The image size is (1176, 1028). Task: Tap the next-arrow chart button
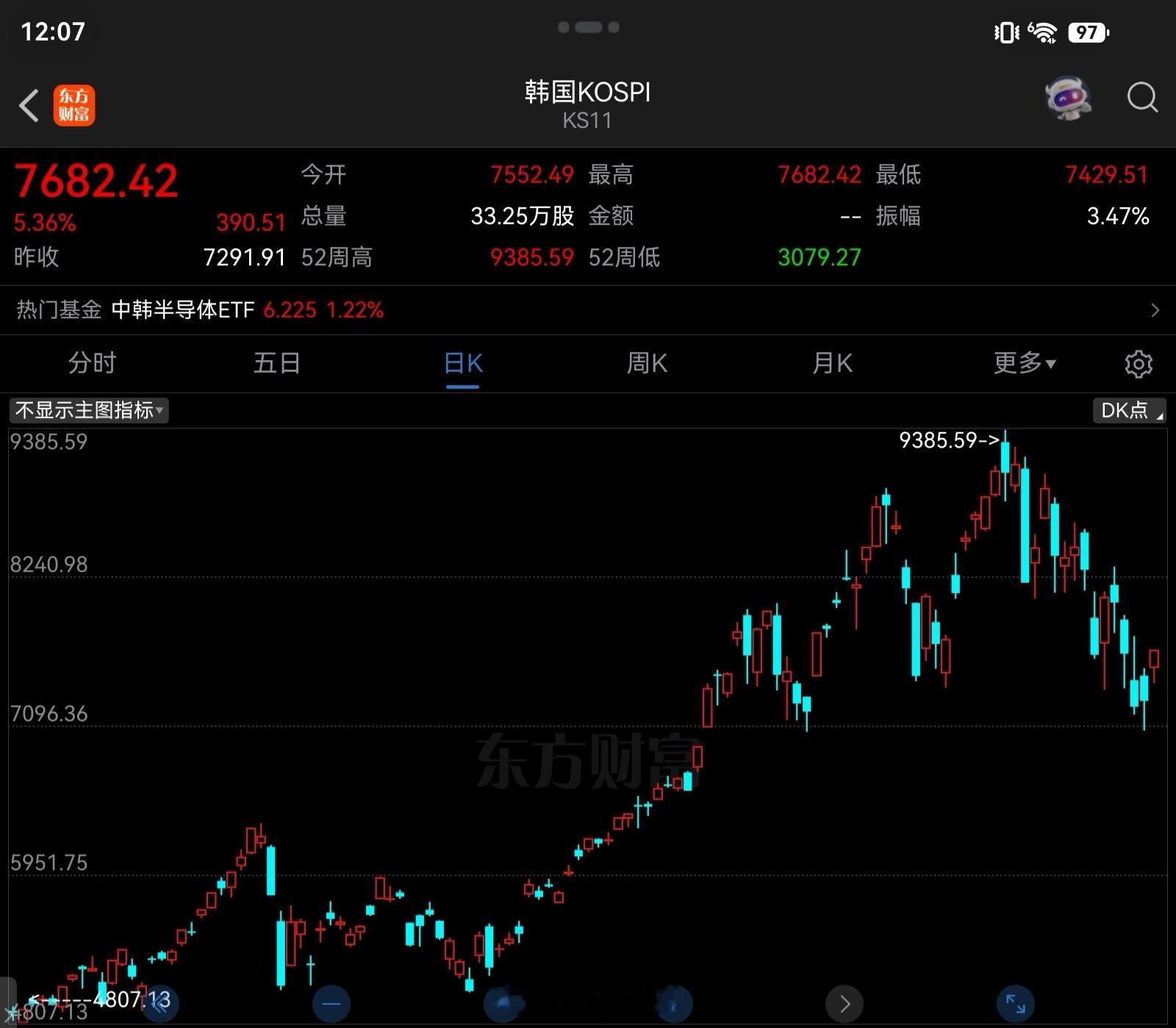(845, 1003)
